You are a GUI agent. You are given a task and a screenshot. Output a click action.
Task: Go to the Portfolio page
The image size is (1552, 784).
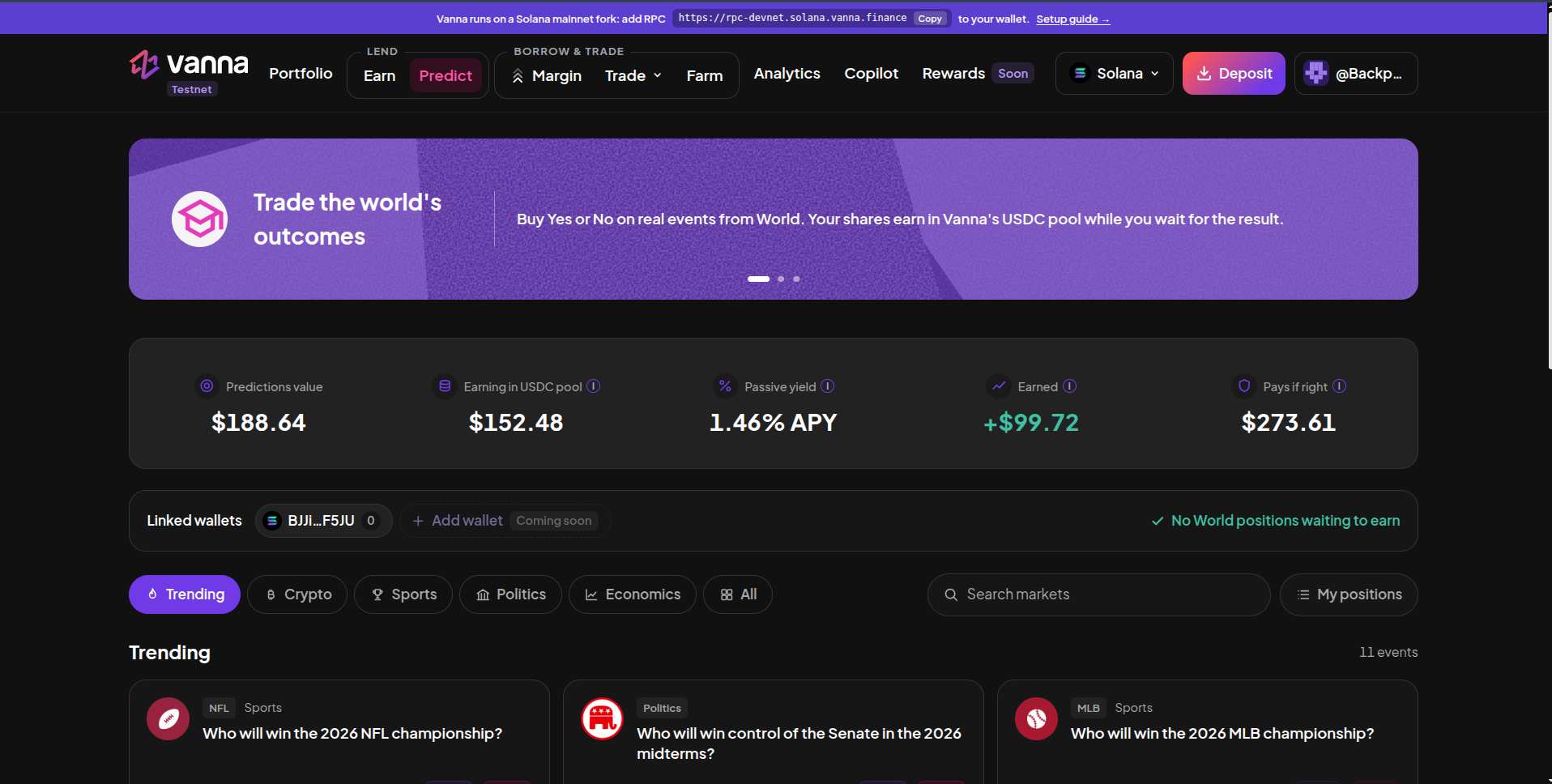click(x=301, y=73)
